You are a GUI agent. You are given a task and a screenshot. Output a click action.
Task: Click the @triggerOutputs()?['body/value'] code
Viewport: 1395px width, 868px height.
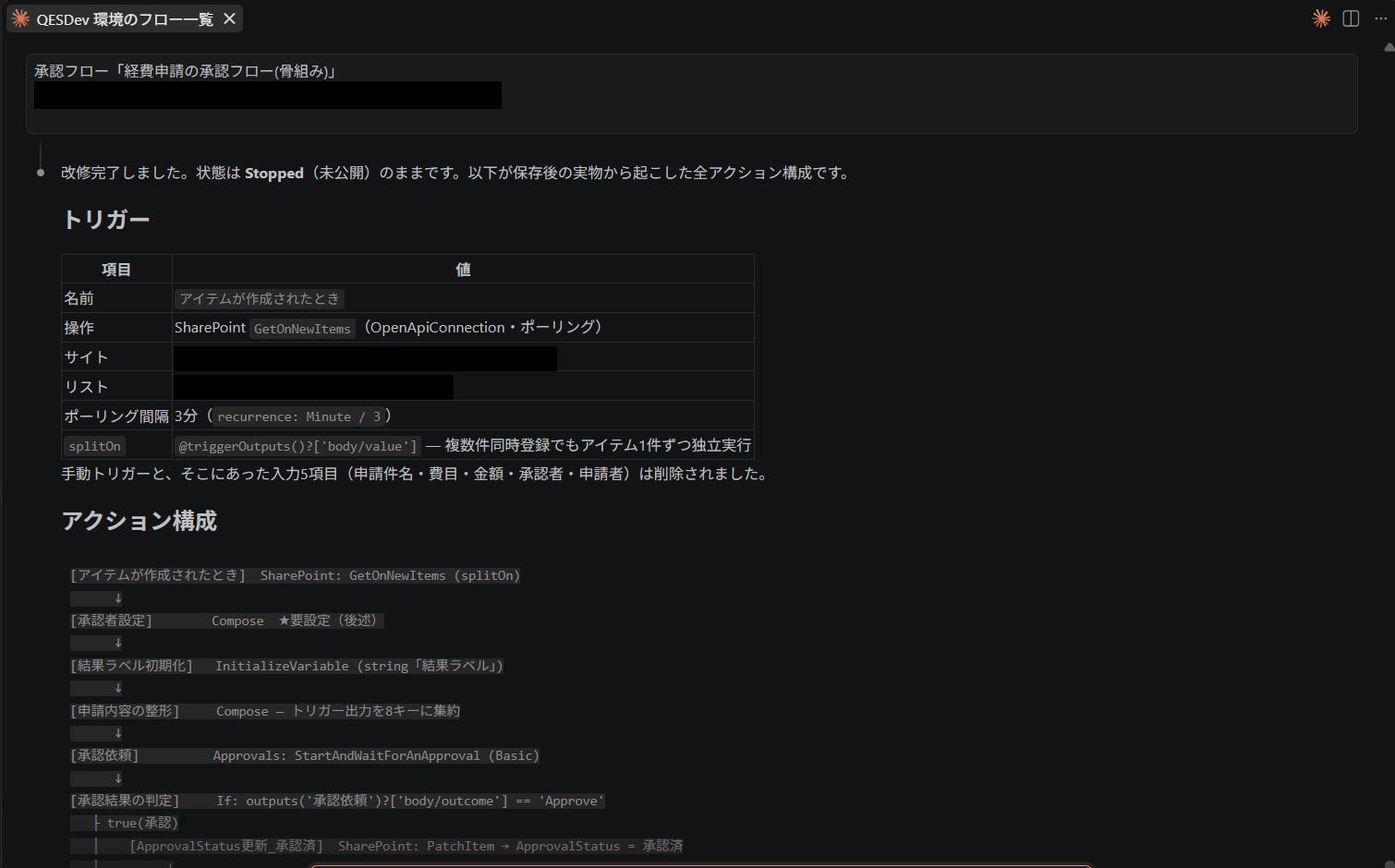297,446
